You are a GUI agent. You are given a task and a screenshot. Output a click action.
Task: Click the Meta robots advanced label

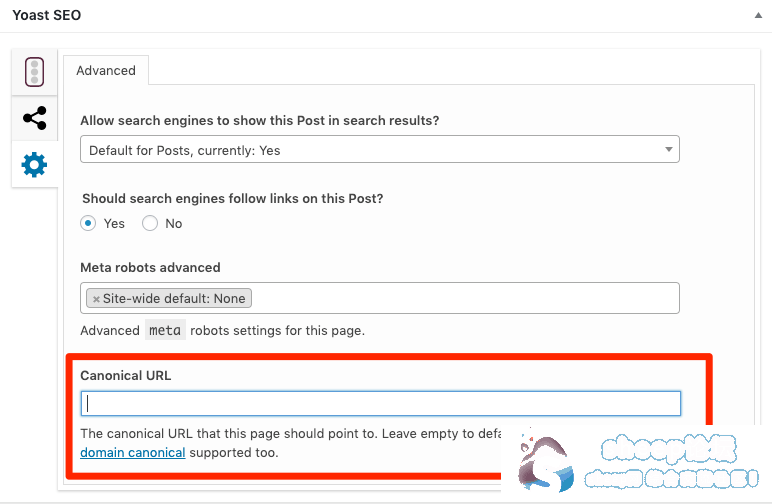pos(150,267)
